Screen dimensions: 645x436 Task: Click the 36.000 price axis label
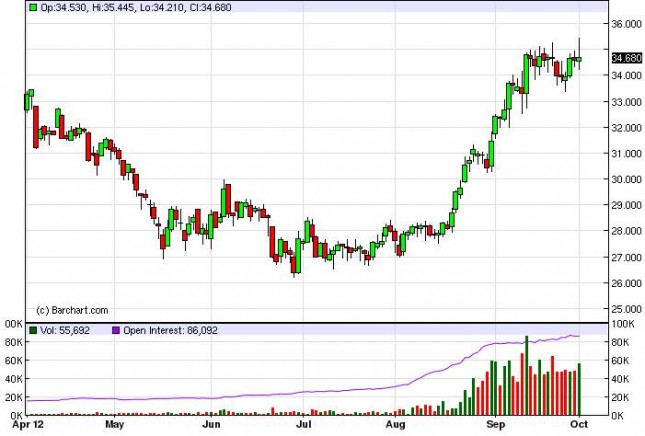626,24
